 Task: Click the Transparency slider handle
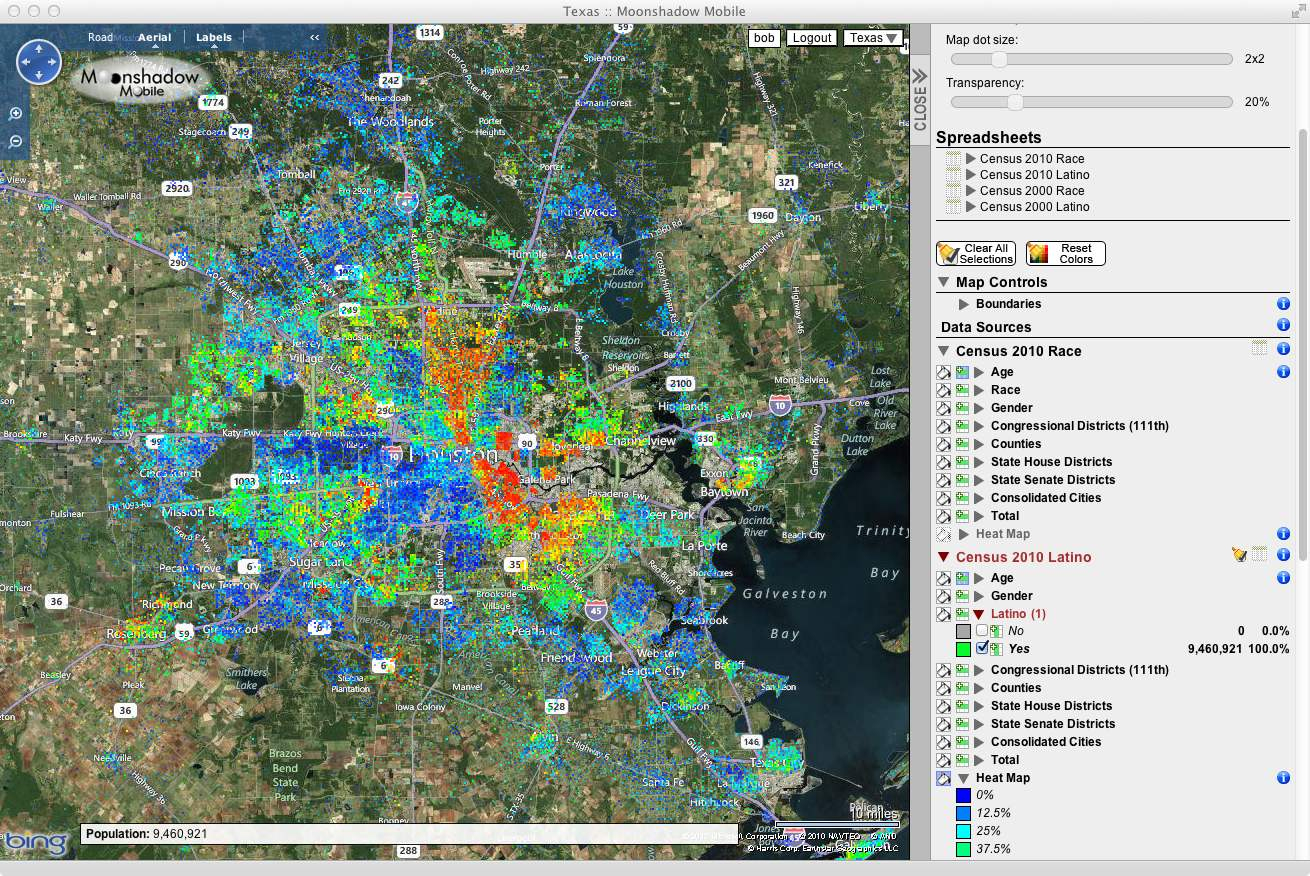tap(1015, 102)
